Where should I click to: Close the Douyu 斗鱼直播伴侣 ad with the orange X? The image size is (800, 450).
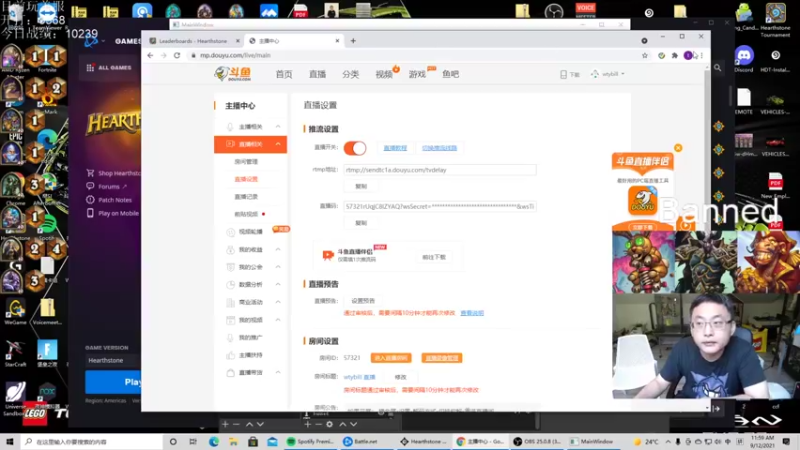[x=678, y=147]
